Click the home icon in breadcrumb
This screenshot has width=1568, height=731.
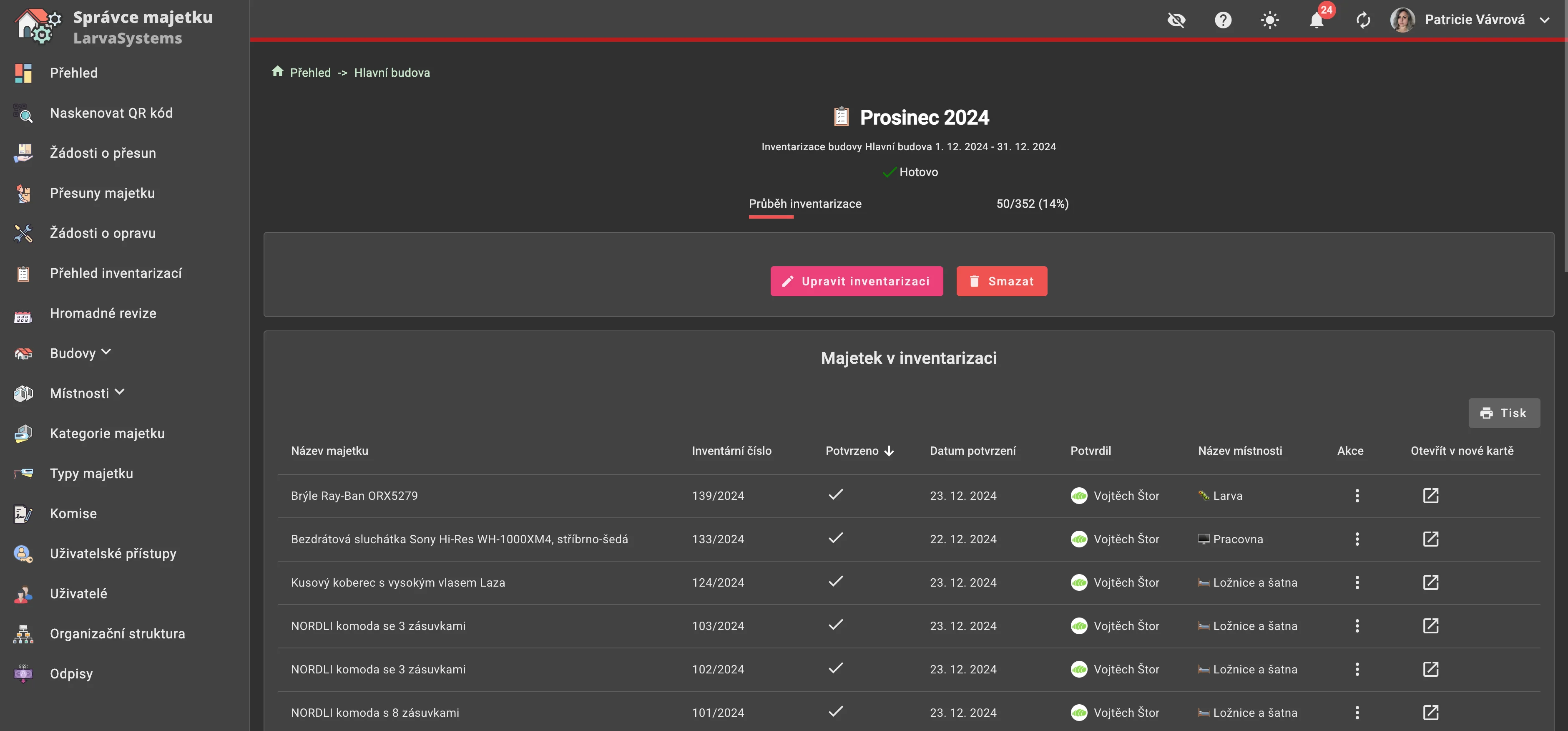pyautogui.click(x=278, y=72)
